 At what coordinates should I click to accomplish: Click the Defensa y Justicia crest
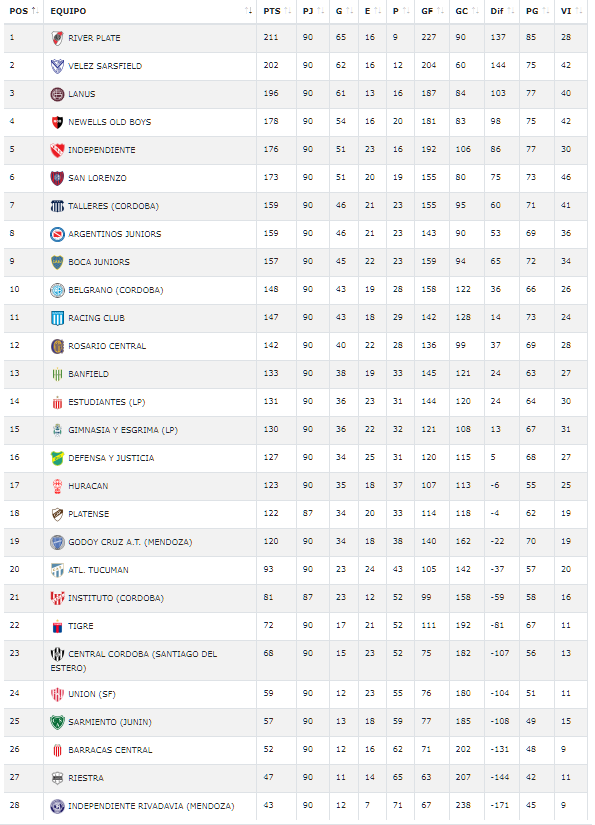click(x=57, y=458)
